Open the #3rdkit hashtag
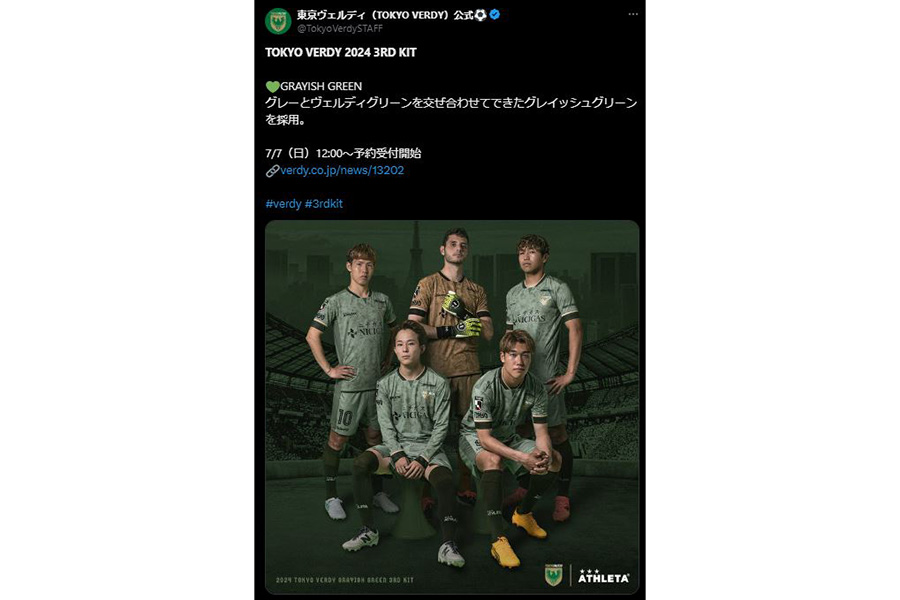Image resolution: width=900 pixels, height=600 pixels. 324,204
